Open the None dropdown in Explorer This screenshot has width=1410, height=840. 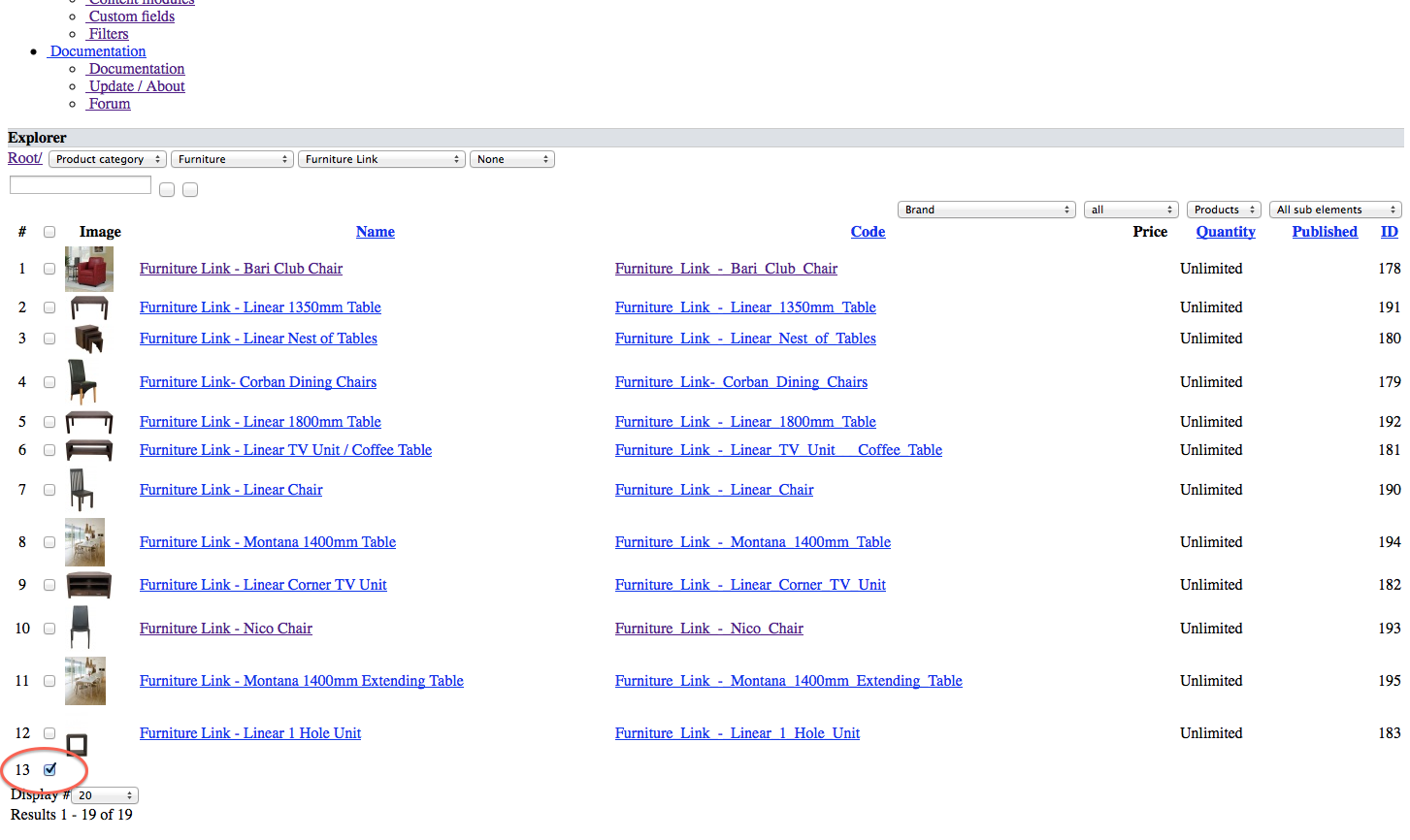pos(512,159)
